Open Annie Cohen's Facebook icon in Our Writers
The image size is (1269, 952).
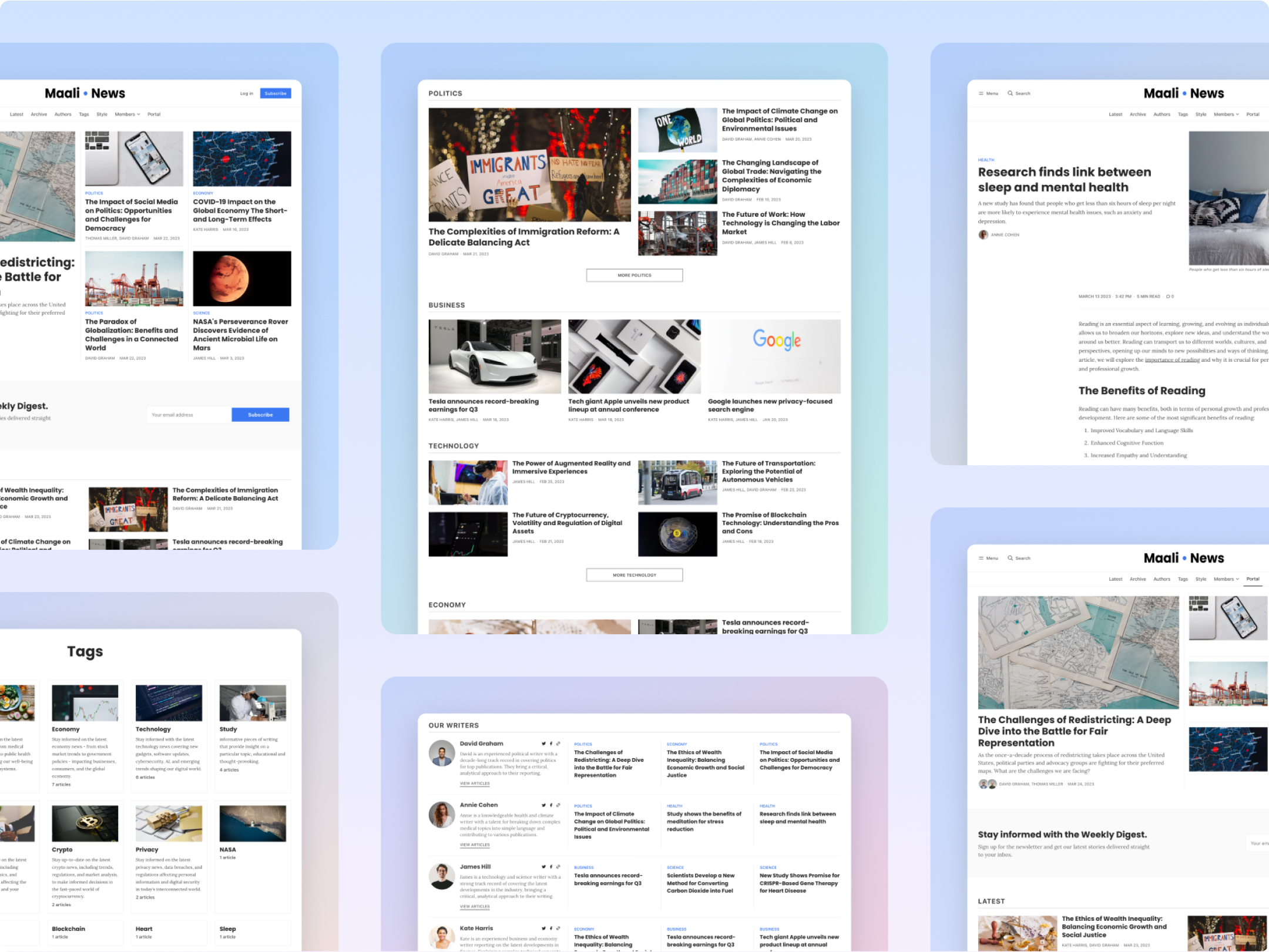pyautogui.click(x=551, y=805)
